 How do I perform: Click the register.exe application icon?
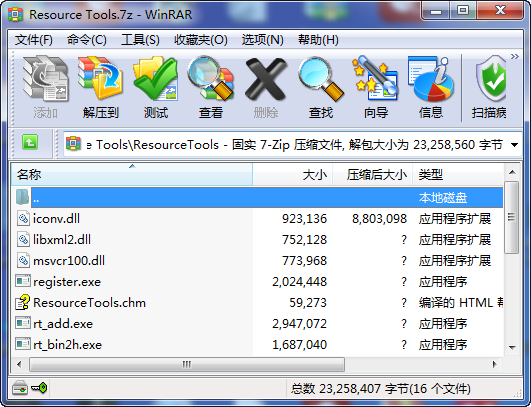point(23,281)
